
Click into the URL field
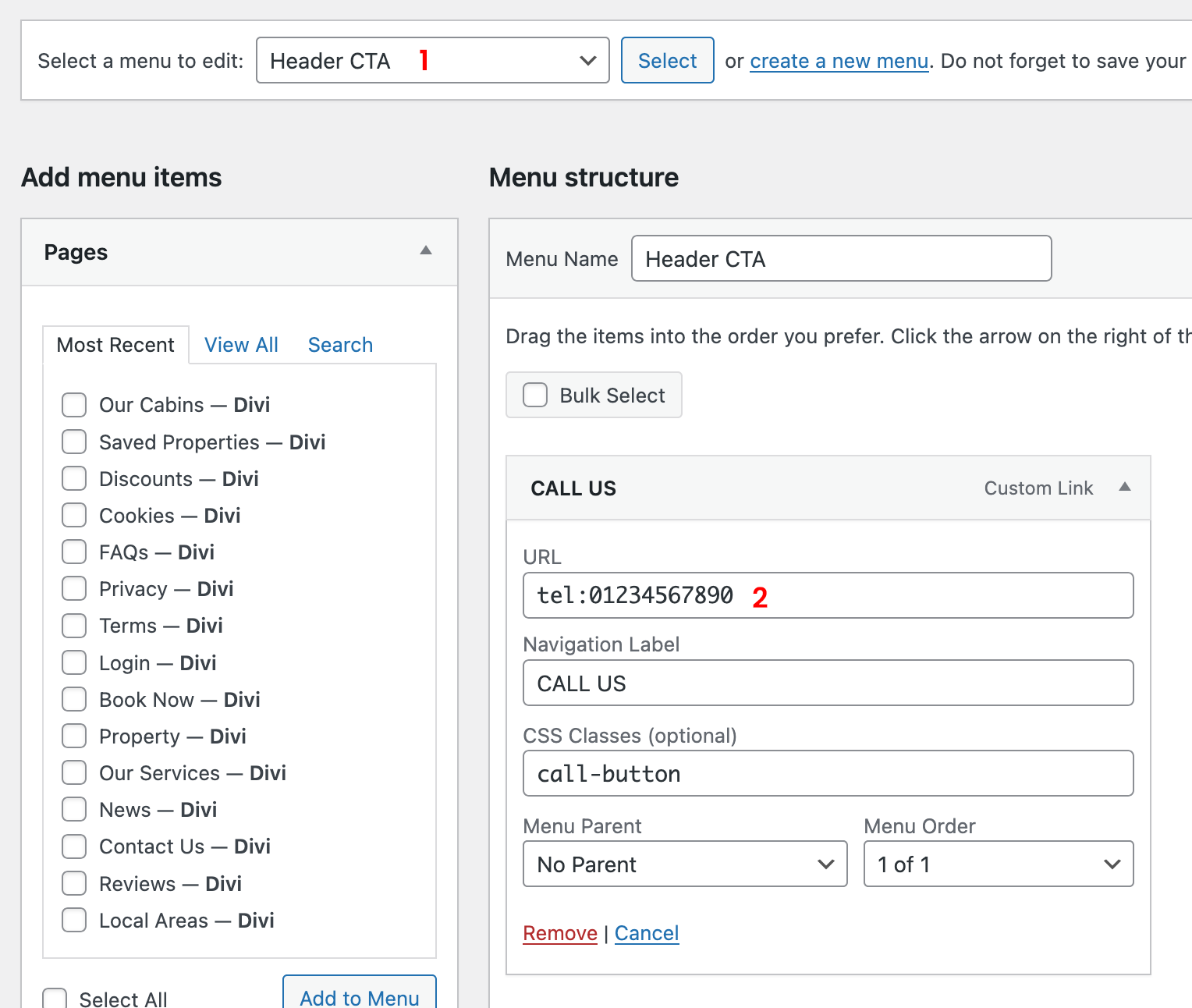(x=827, y=595)
